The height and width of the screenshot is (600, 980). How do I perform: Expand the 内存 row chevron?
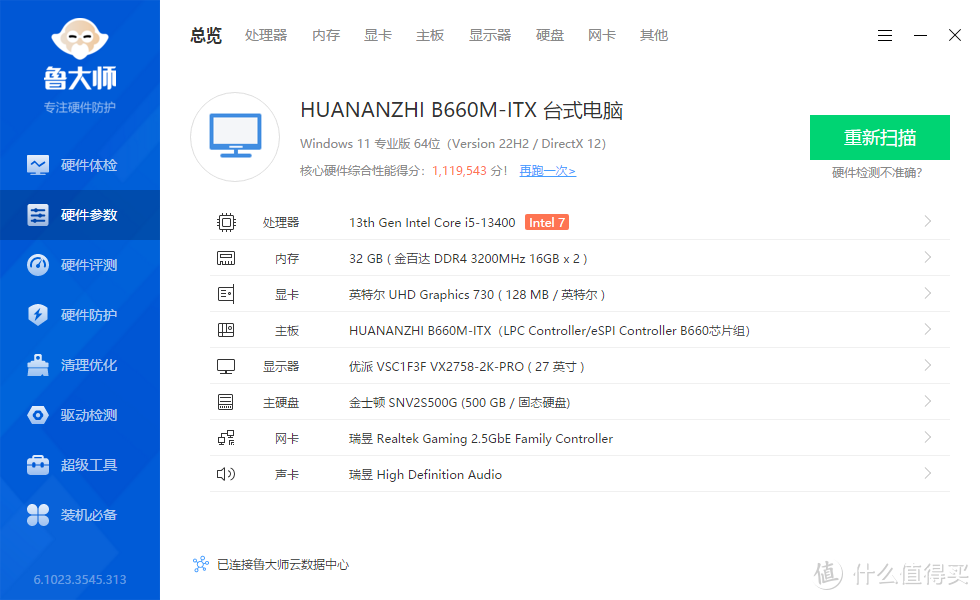(928, 258)
